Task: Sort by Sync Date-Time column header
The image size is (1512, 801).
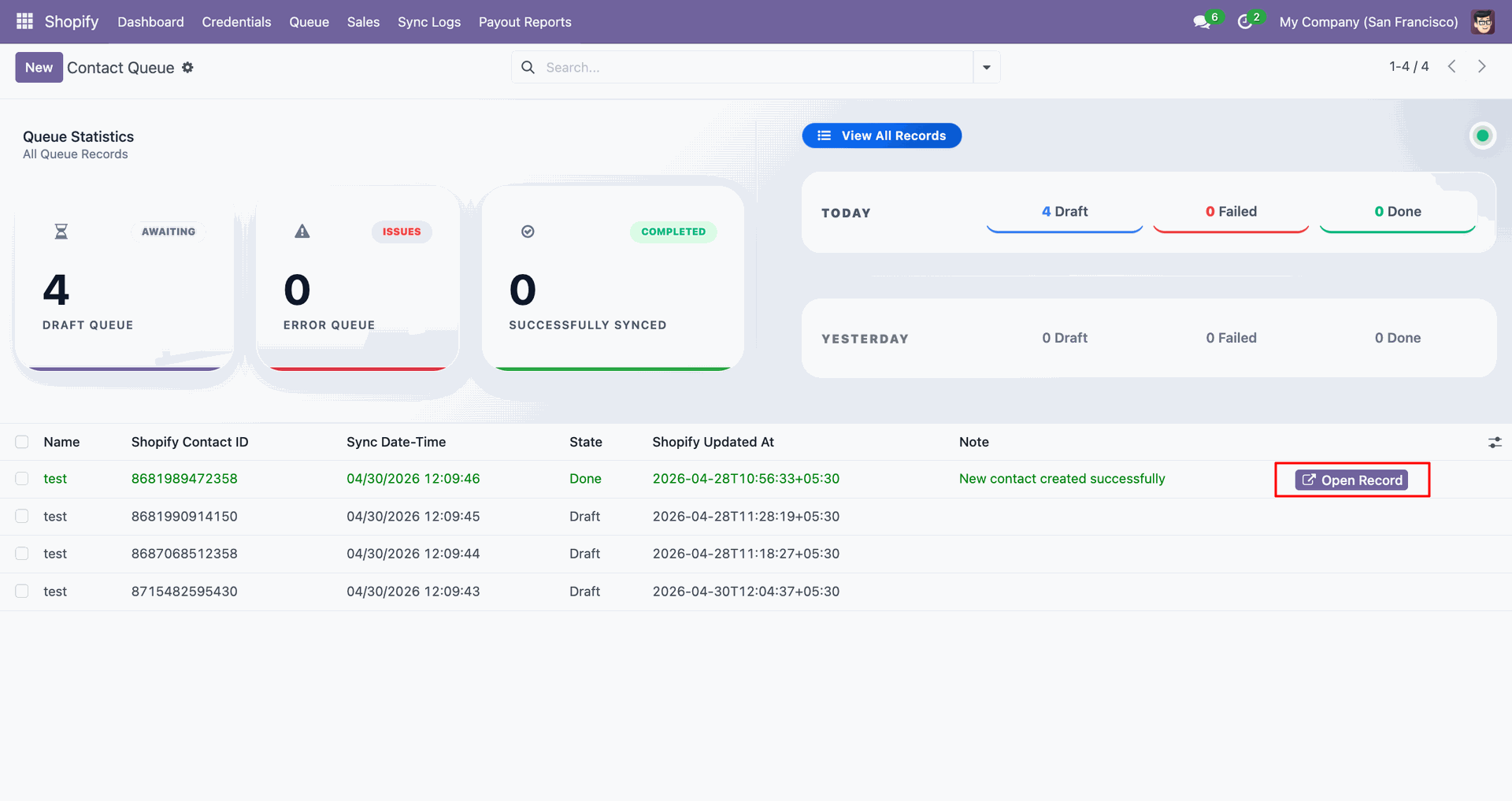Action: [x=396, y=442]
